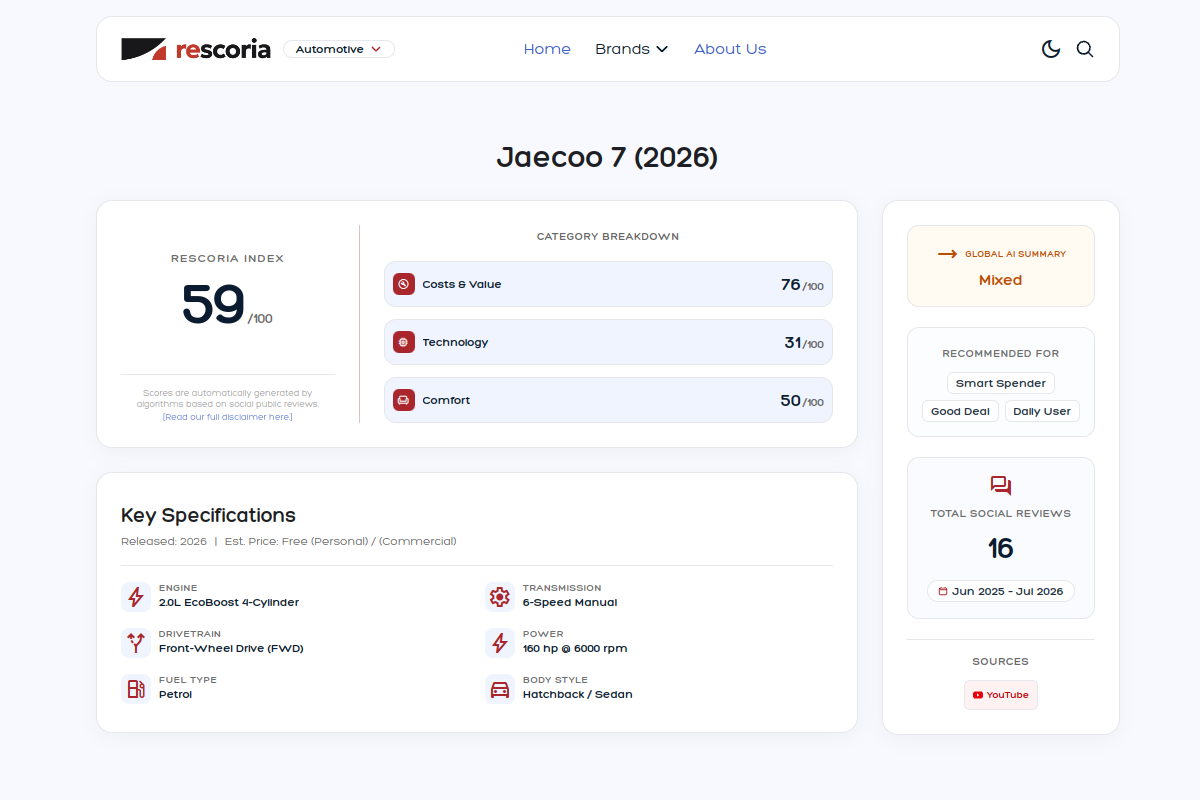Click the 16 total reviews count
Viewport: 1200px width, 800px height.
[1001, 548]
